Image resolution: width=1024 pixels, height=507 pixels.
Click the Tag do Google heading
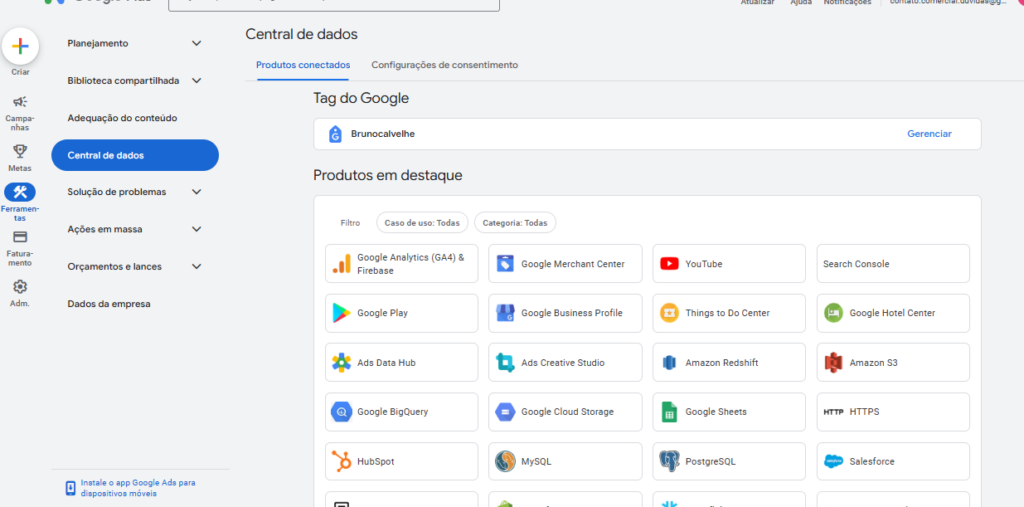[361, 99]
